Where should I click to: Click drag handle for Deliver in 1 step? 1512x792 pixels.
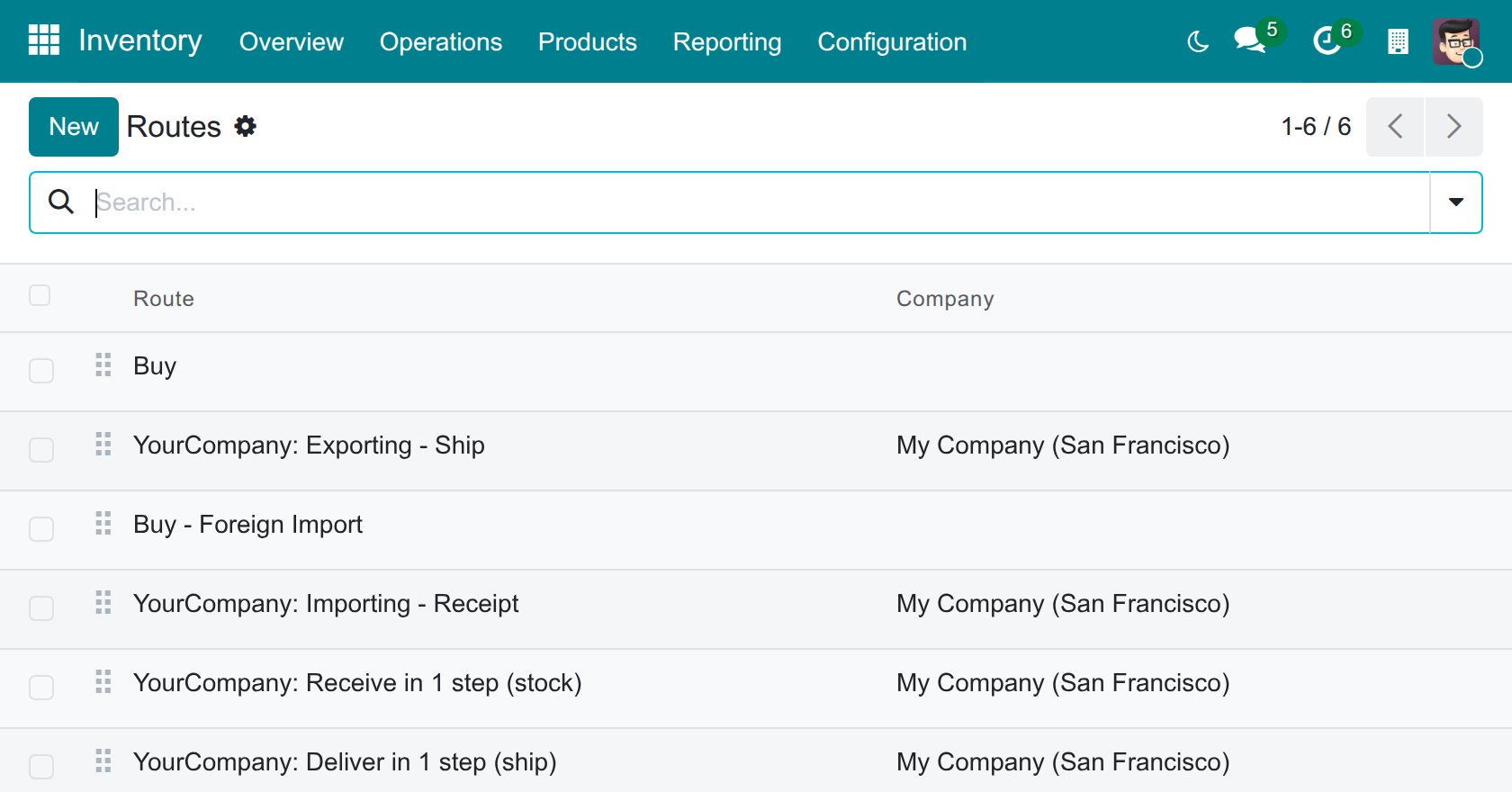click(x=103, y=760)
